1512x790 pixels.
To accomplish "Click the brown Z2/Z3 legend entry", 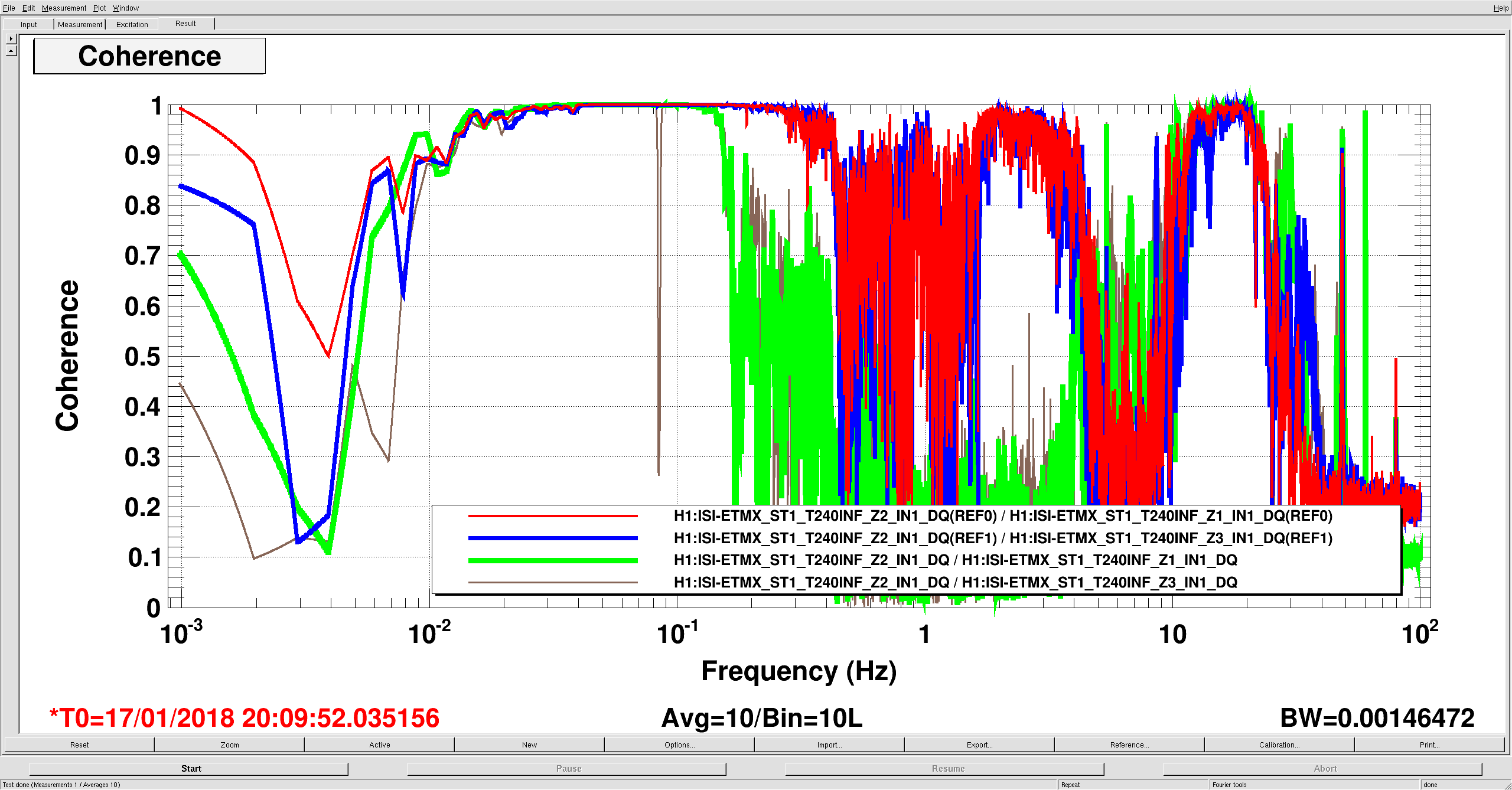I will click(955, 582).
